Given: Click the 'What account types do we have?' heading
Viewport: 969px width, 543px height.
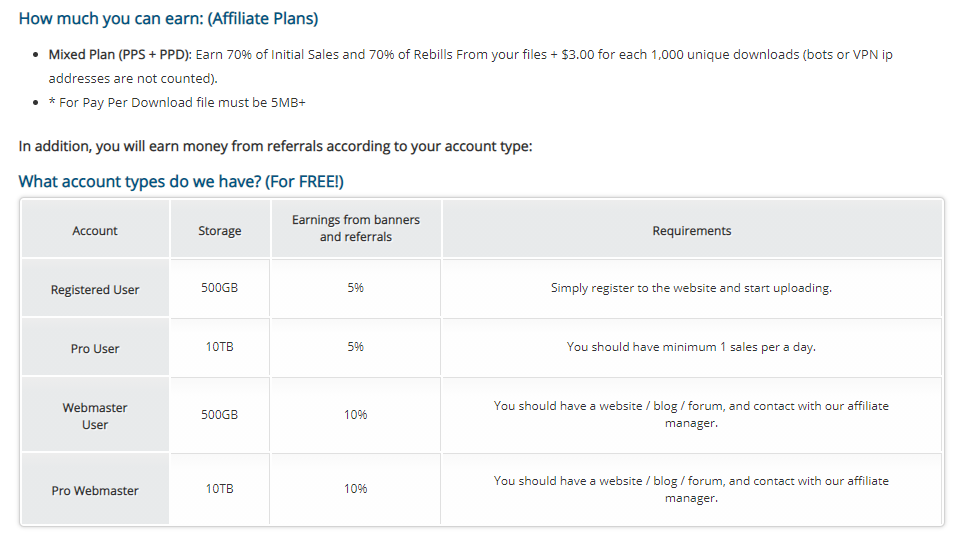Looking at the screenshot, I should (181, 181).
